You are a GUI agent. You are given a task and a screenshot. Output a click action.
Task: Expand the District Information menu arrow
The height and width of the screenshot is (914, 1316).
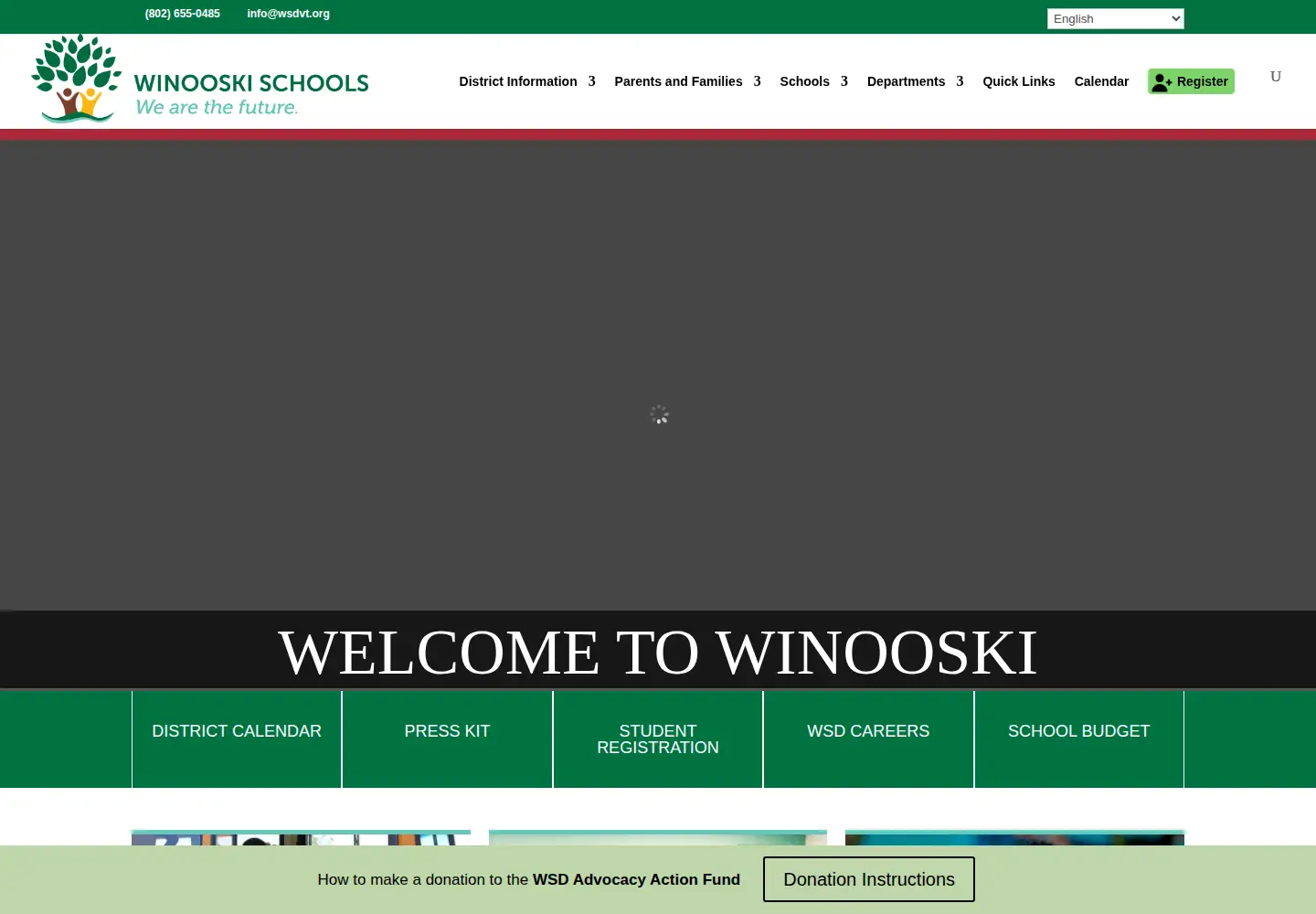(591, 81)
